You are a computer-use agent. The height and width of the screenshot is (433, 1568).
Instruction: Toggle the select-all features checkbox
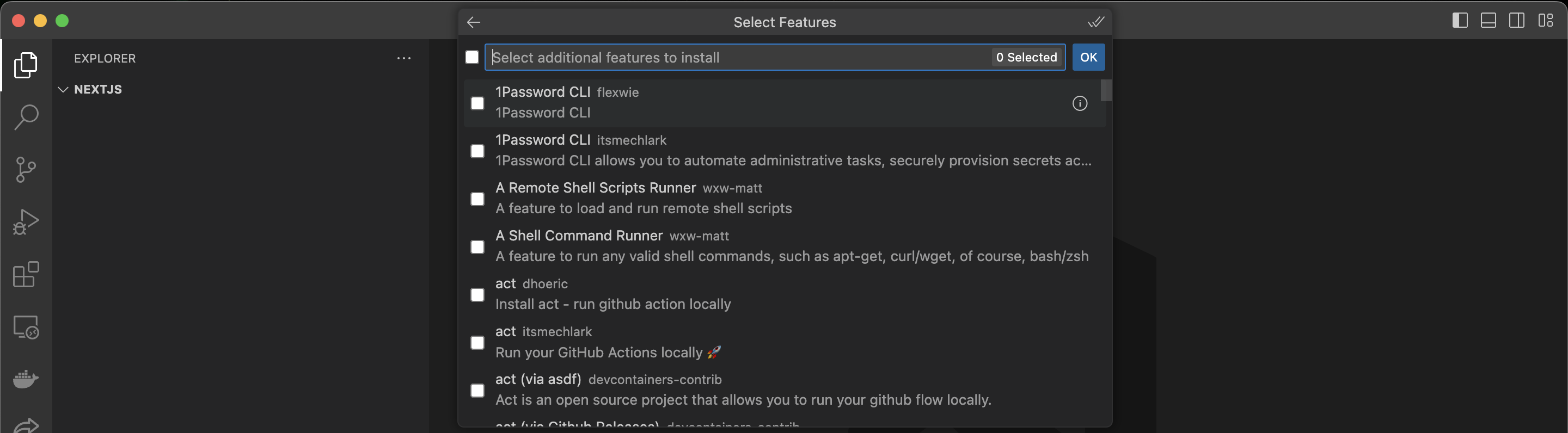[x=471, y=57]
